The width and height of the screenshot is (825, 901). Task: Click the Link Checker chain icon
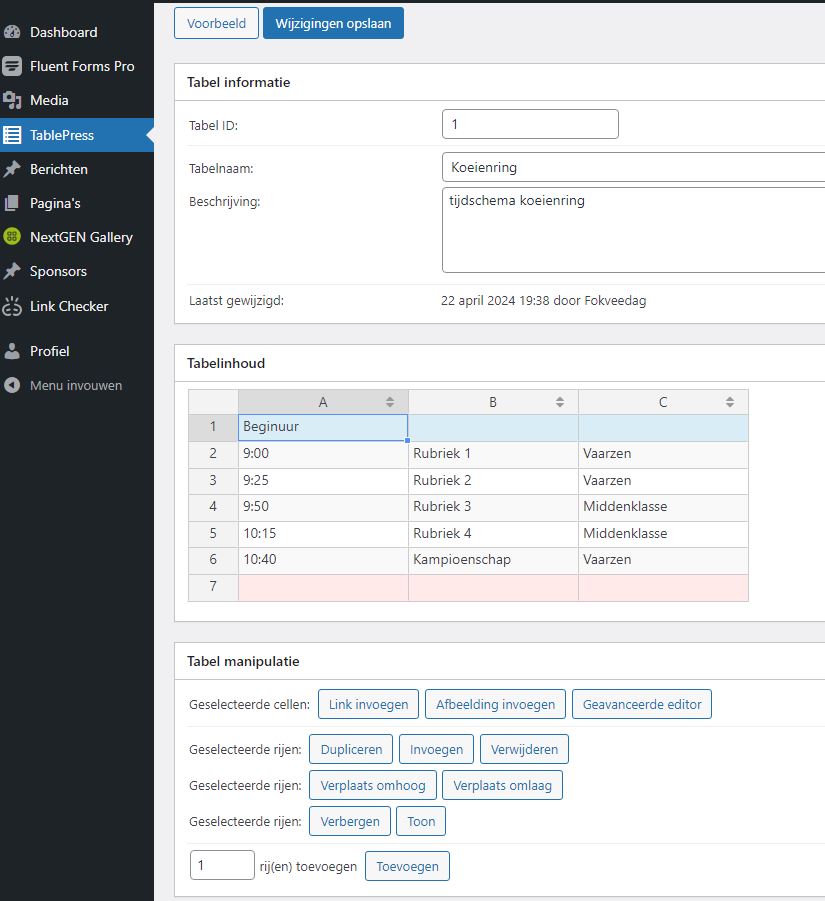(x=11, y=306)
